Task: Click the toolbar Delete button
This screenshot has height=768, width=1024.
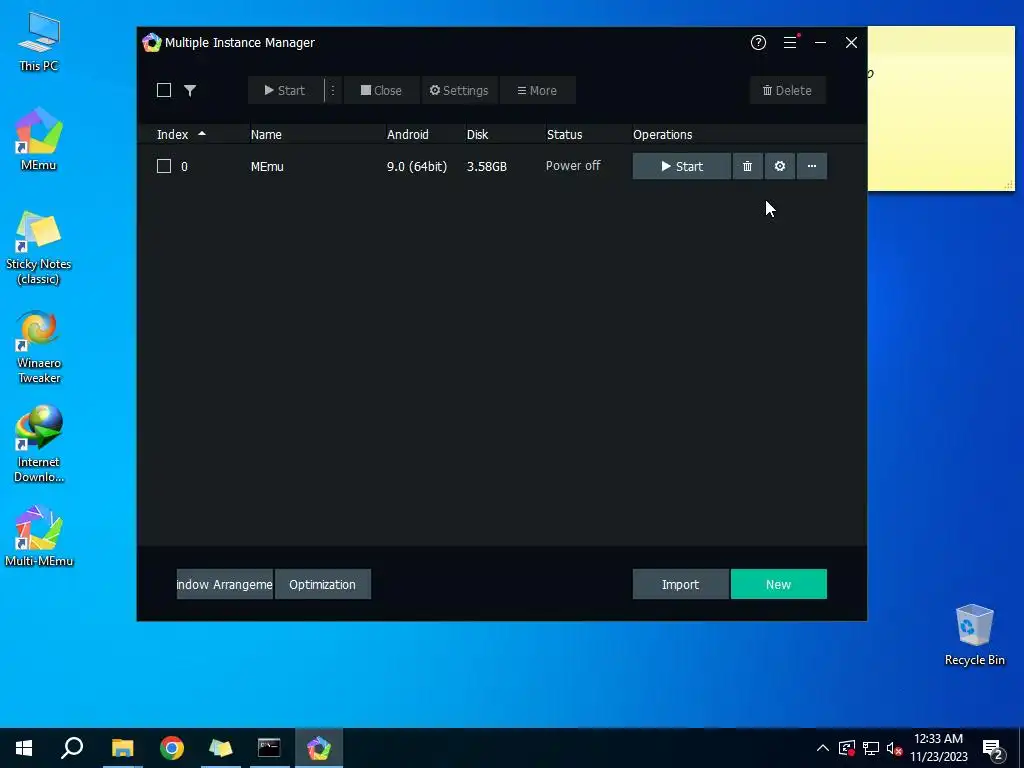Action: [788, 90]
